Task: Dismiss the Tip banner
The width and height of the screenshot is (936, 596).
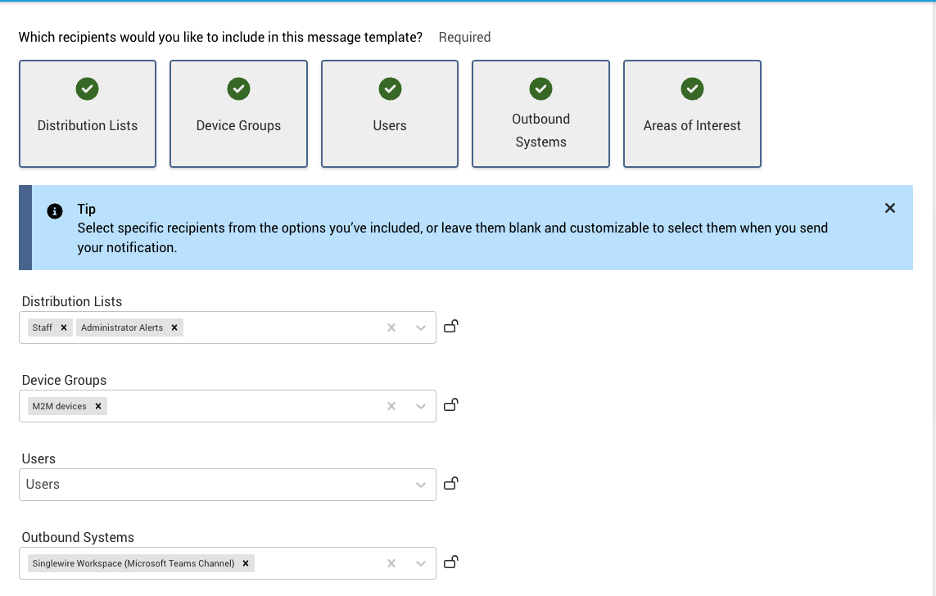Action: tap(890, 208)
